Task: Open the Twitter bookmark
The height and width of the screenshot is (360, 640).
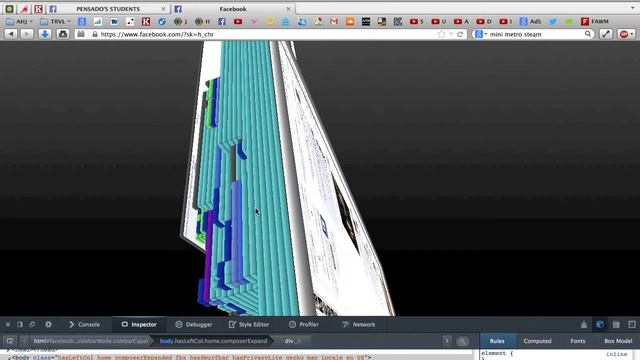Action: tap(553, 21)
